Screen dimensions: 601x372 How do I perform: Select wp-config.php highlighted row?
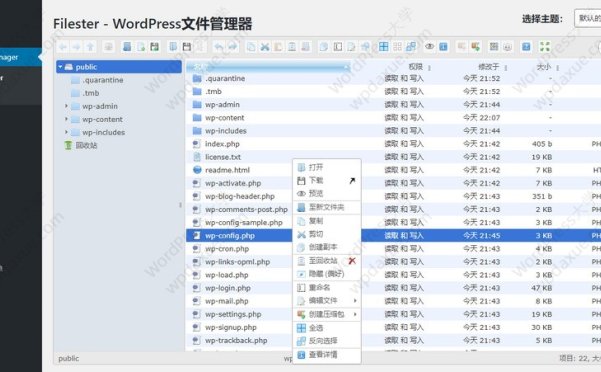(393, 236)
